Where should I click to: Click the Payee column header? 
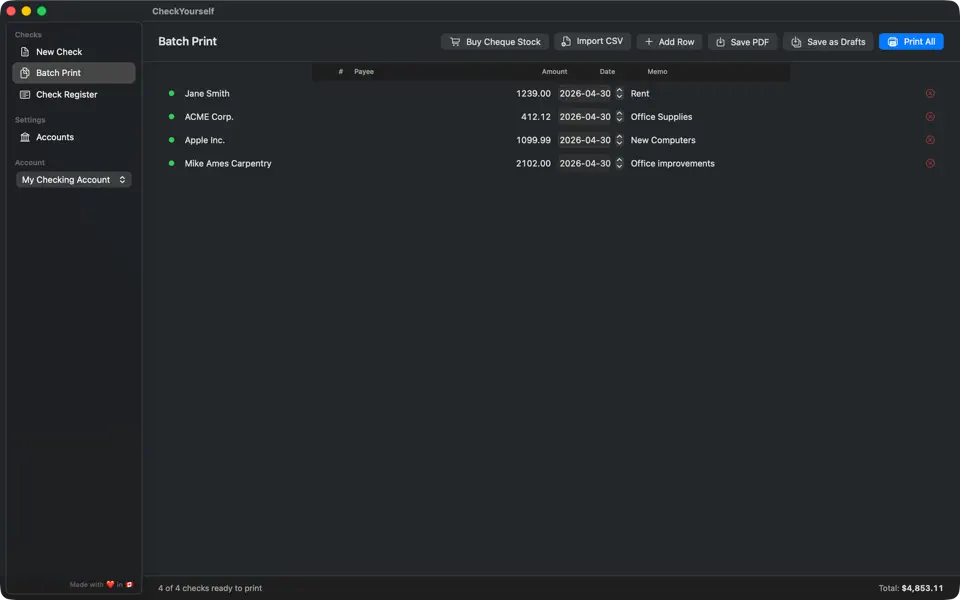[364, 72]
